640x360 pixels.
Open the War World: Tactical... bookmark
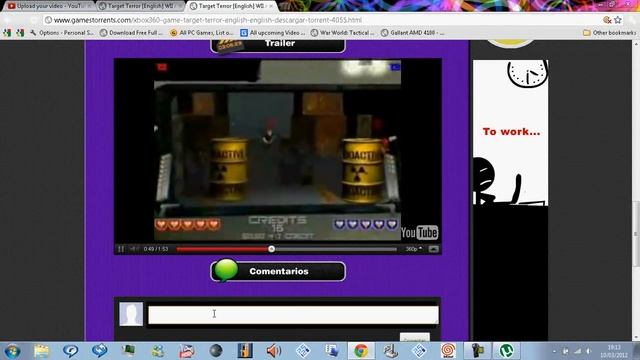click(x=342, y=33)
